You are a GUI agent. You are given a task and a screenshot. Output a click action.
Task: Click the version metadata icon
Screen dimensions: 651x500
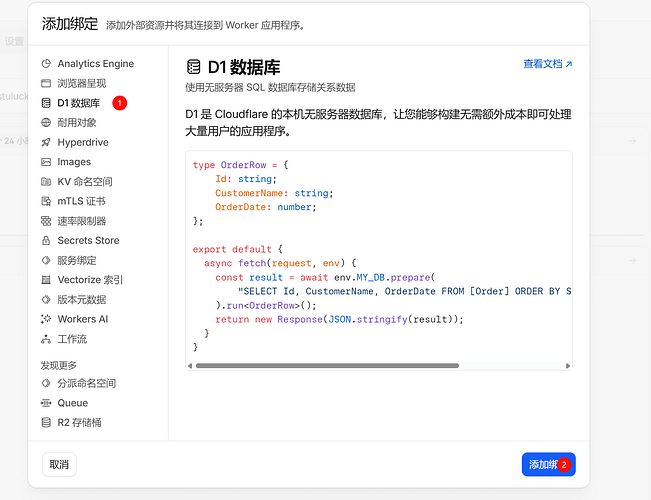point(46,299)
